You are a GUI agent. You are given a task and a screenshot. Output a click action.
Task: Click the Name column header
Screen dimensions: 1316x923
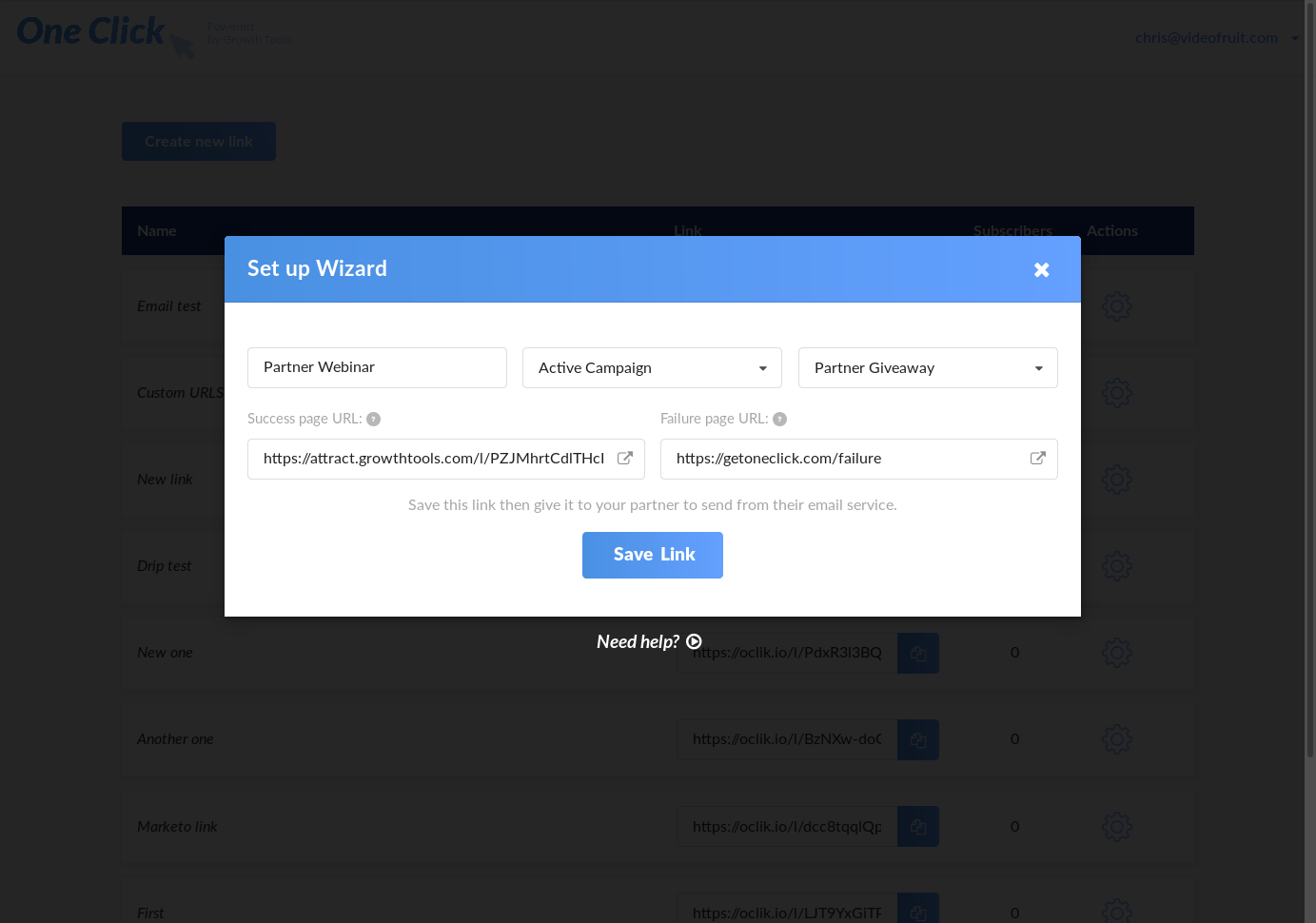click(x=157, y=231)
